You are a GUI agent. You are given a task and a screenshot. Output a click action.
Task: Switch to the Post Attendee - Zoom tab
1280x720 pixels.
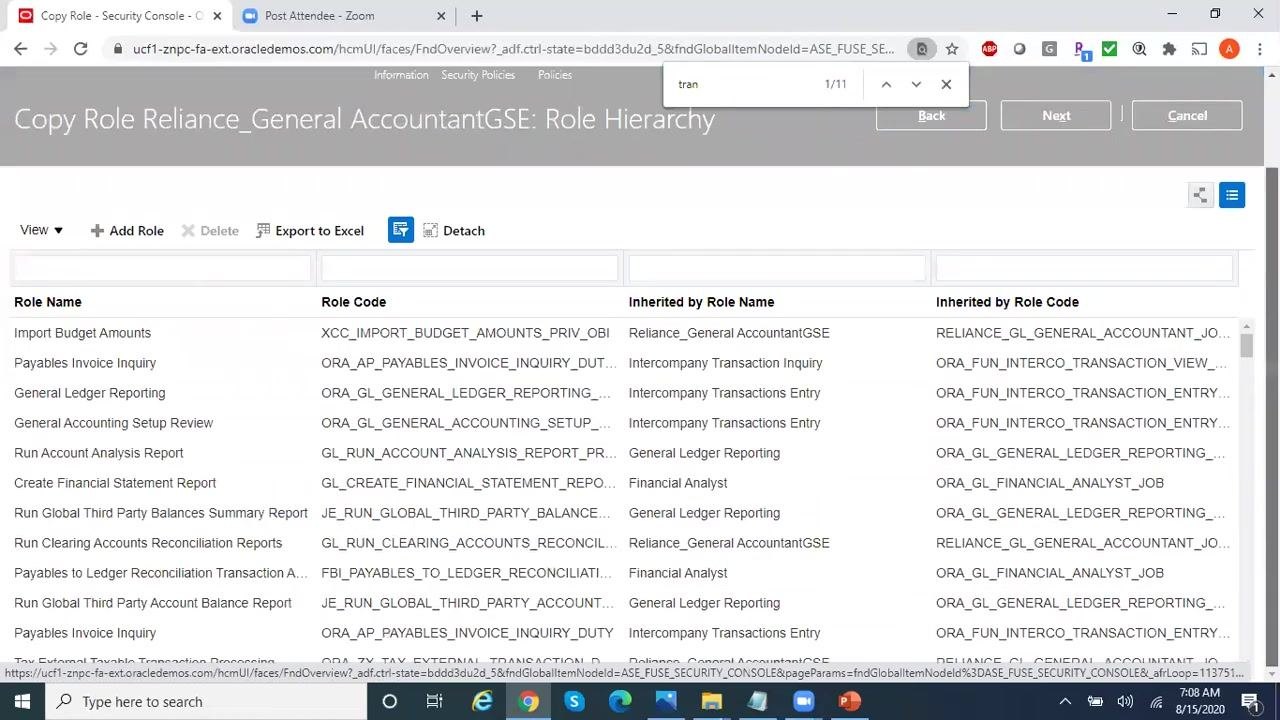point(343,16)
